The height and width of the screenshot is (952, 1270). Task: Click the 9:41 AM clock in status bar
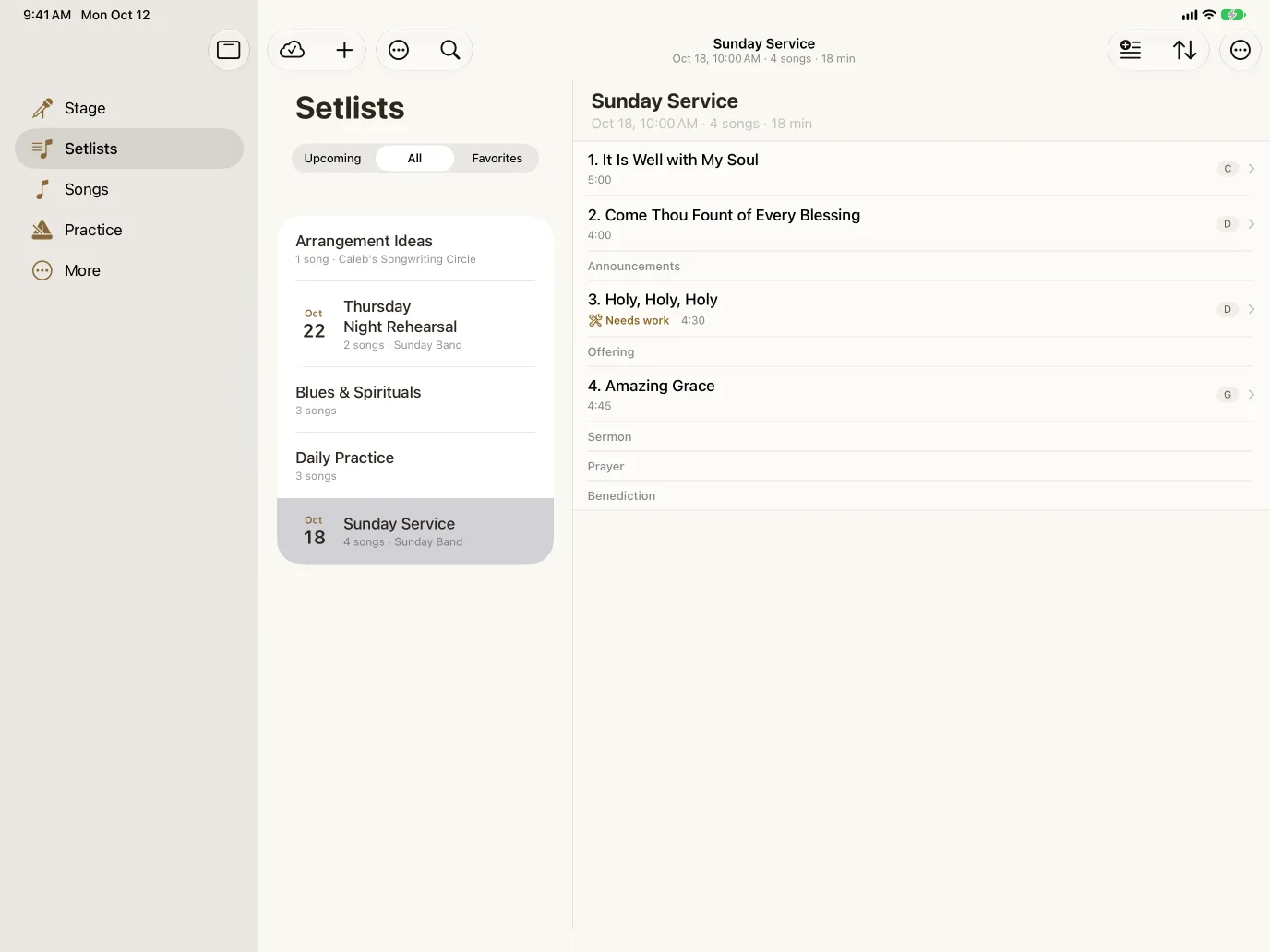pyautogui.click(x=47, y=15)
